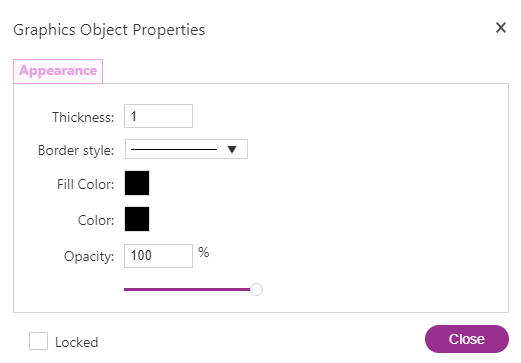Screen dimensions: 521x363
Task: Click the Opacity percentage field
Action: (x=158, y=256)
